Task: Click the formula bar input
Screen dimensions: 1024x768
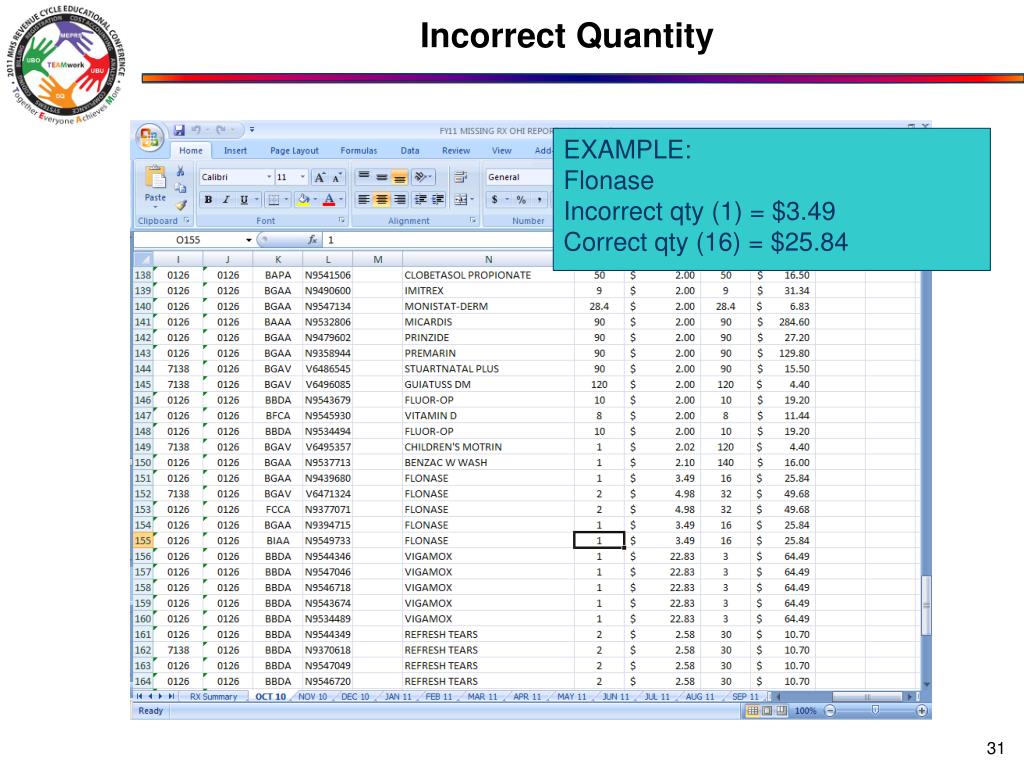Action: 438,240
